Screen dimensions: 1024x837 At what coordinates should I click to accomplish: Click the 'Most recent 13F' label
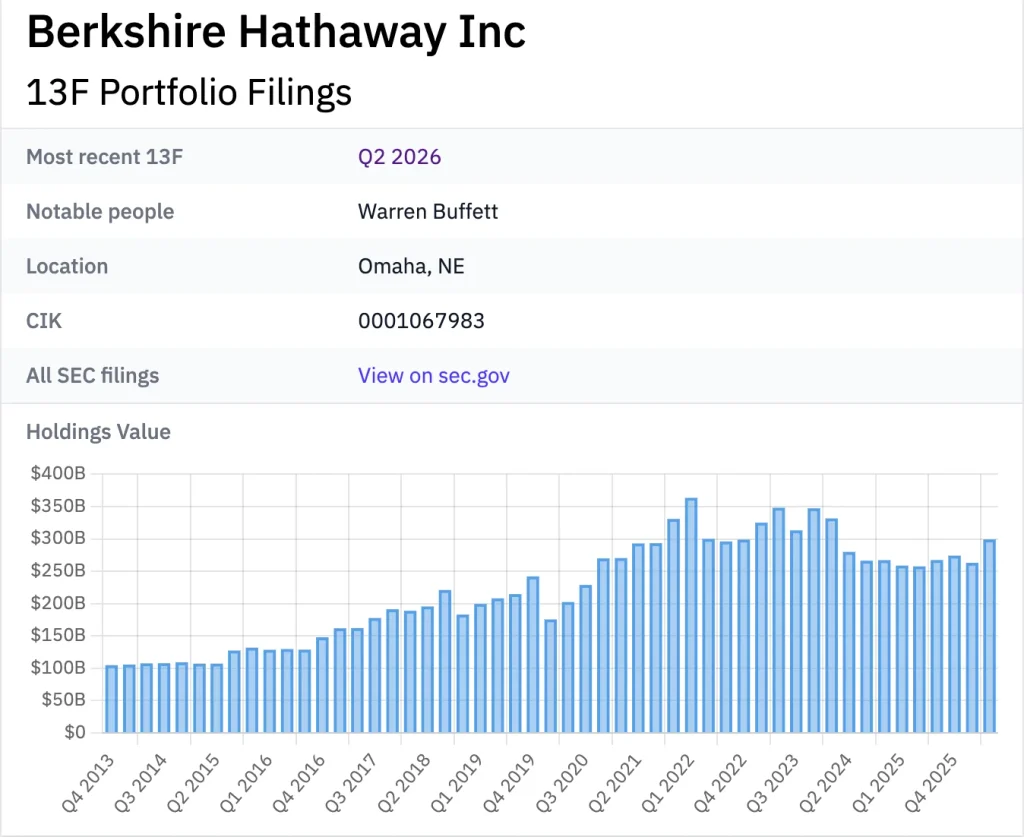[x=104, y=157]
